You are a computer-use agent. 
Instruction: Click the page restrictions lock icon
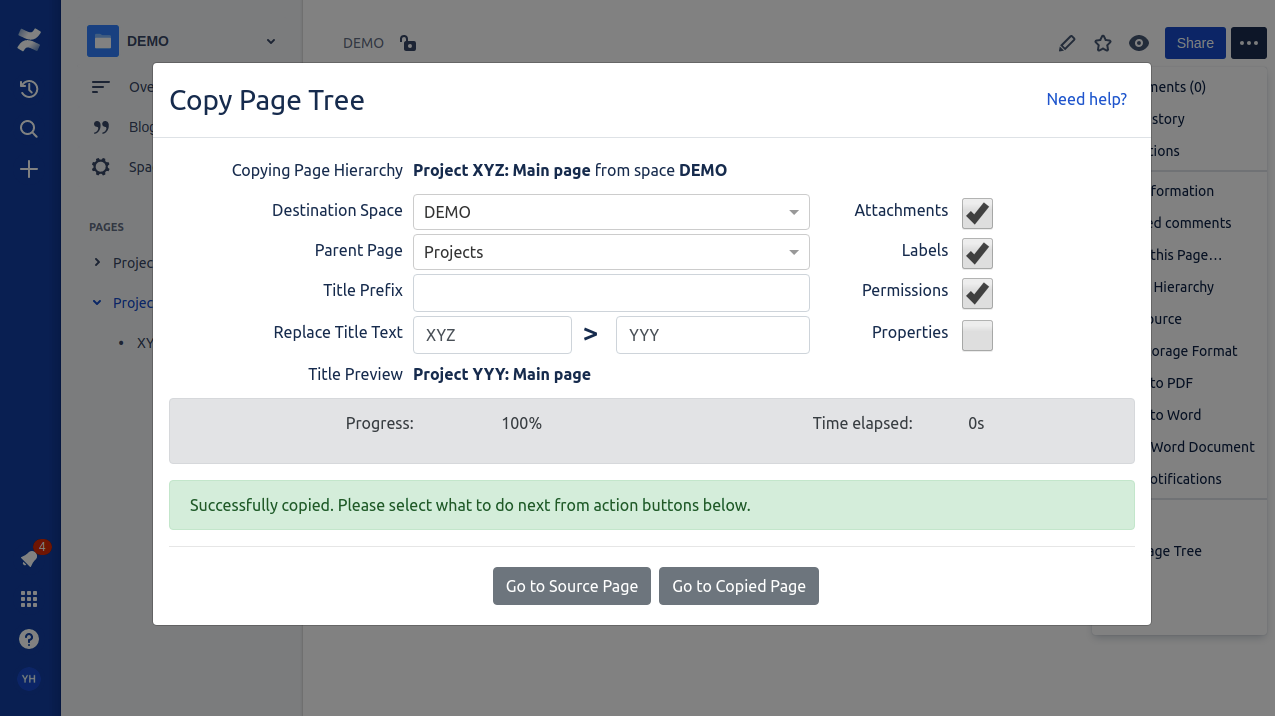click(407, 43)
